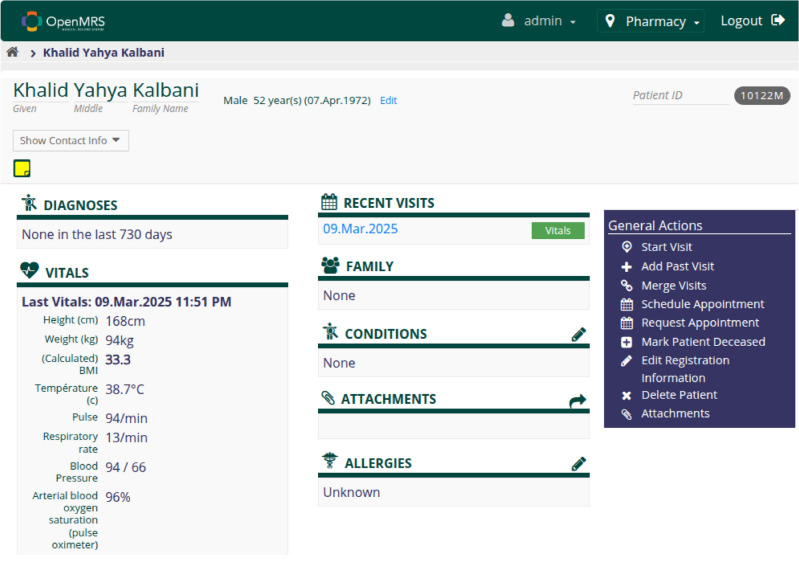Go to home via the house icon

tap(12, 52)
